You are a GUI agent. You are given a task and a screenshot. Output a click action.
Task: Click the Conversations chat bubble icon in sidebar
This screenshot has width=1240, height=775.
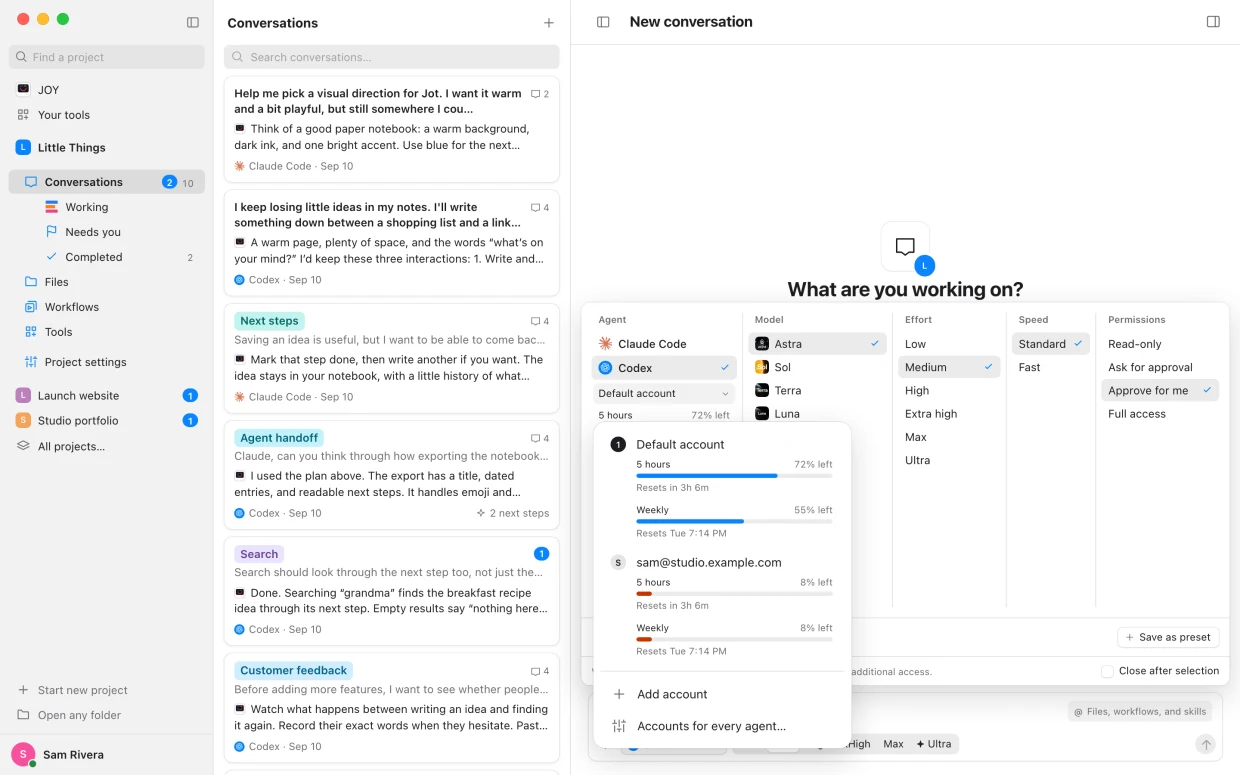[x=31, y=182]
